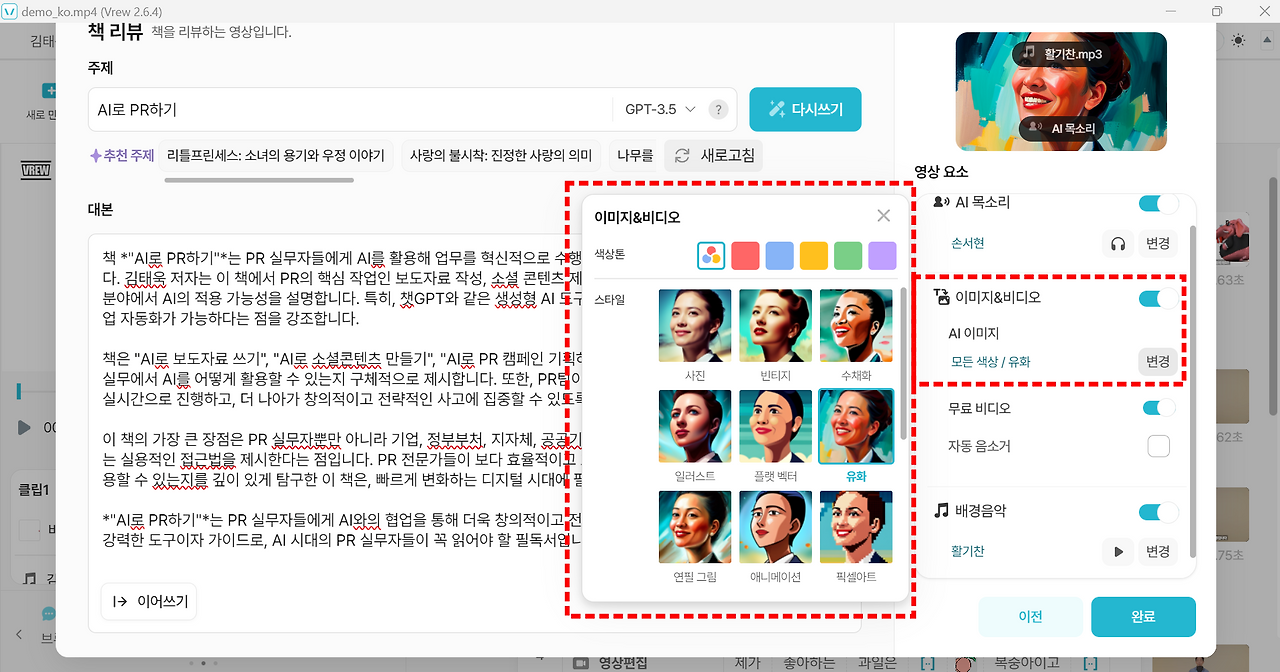Image resolution: width=1280 pixels, height=672 pixels.
Task: Click 변경 button for AI 이미지 style
Action: point(1158,362)
